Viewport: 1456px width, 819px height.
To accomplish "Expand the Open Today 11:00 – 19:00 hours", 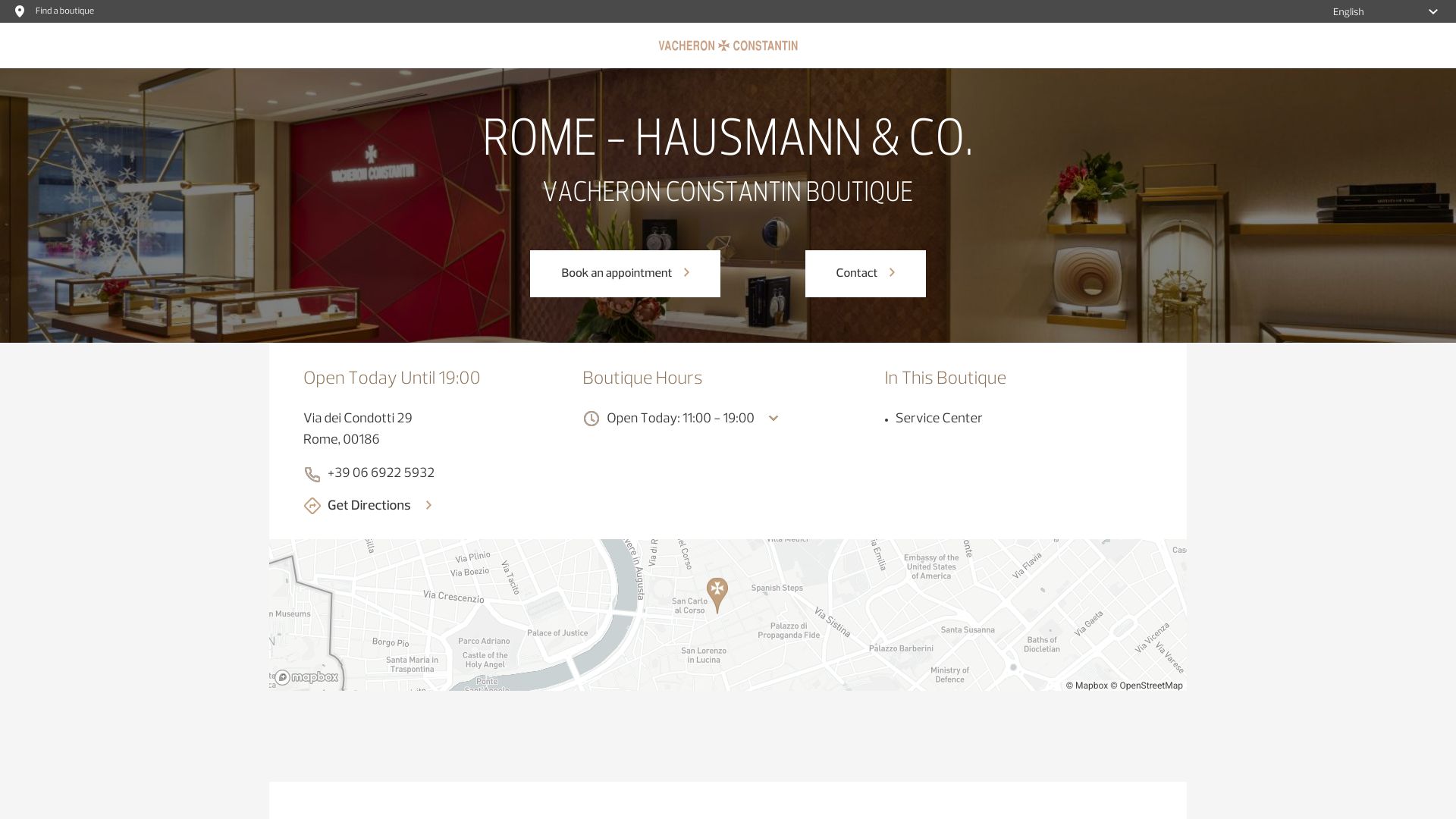I will pos(692,419).
